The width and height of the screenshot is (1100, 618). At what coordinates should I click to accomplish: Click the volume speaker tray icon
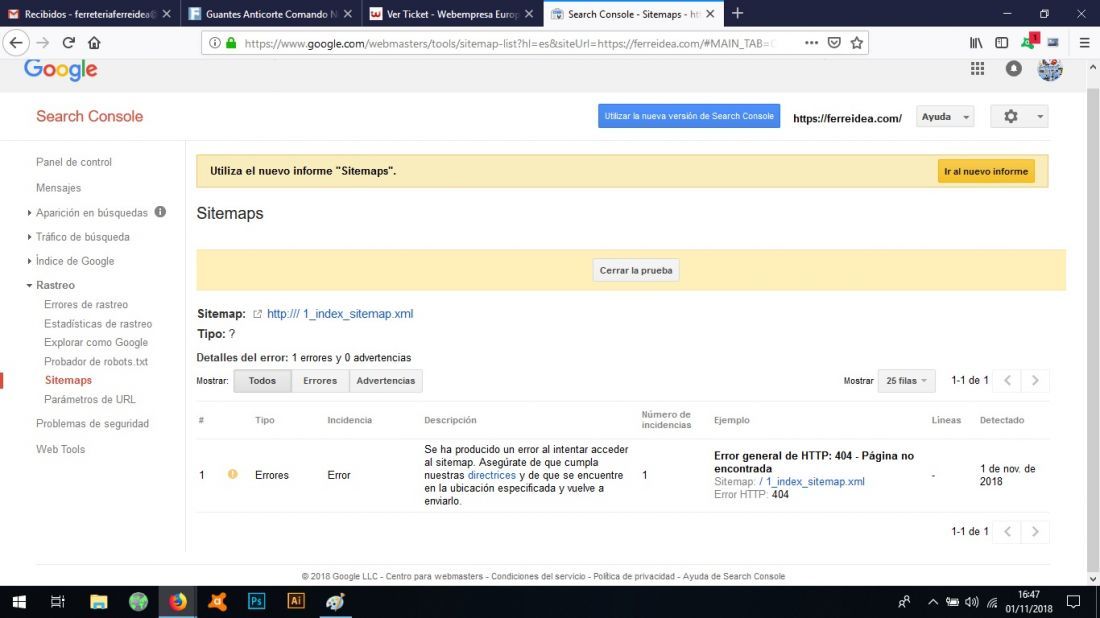pyautogui.click(x=972, y=602)
